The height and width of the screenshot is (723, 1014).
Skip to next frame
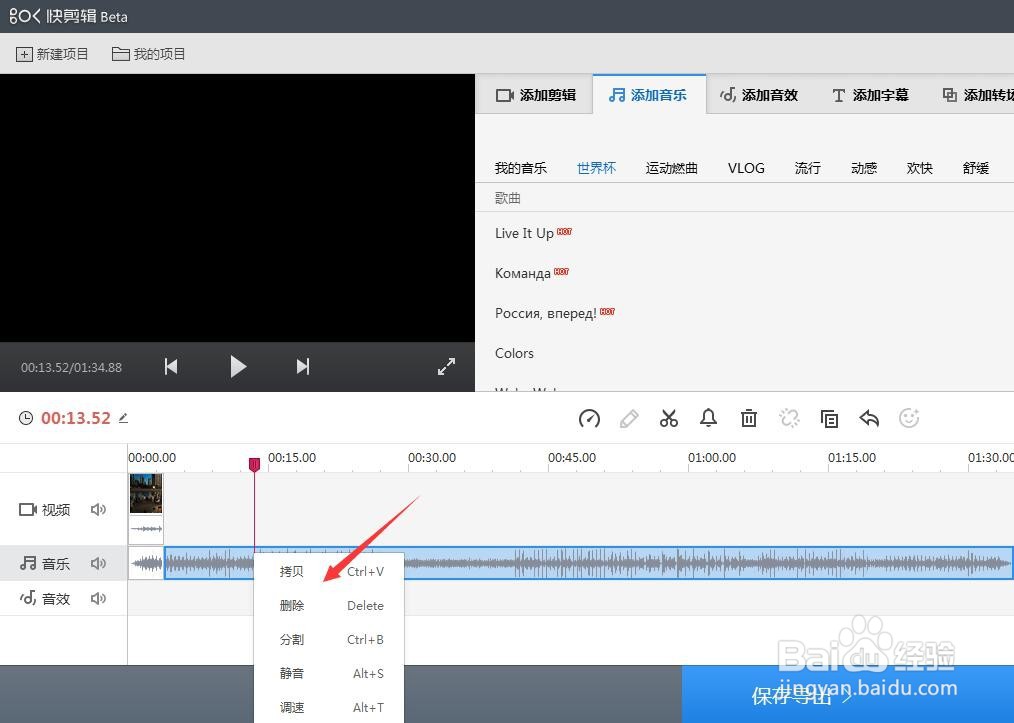point(303,367)
